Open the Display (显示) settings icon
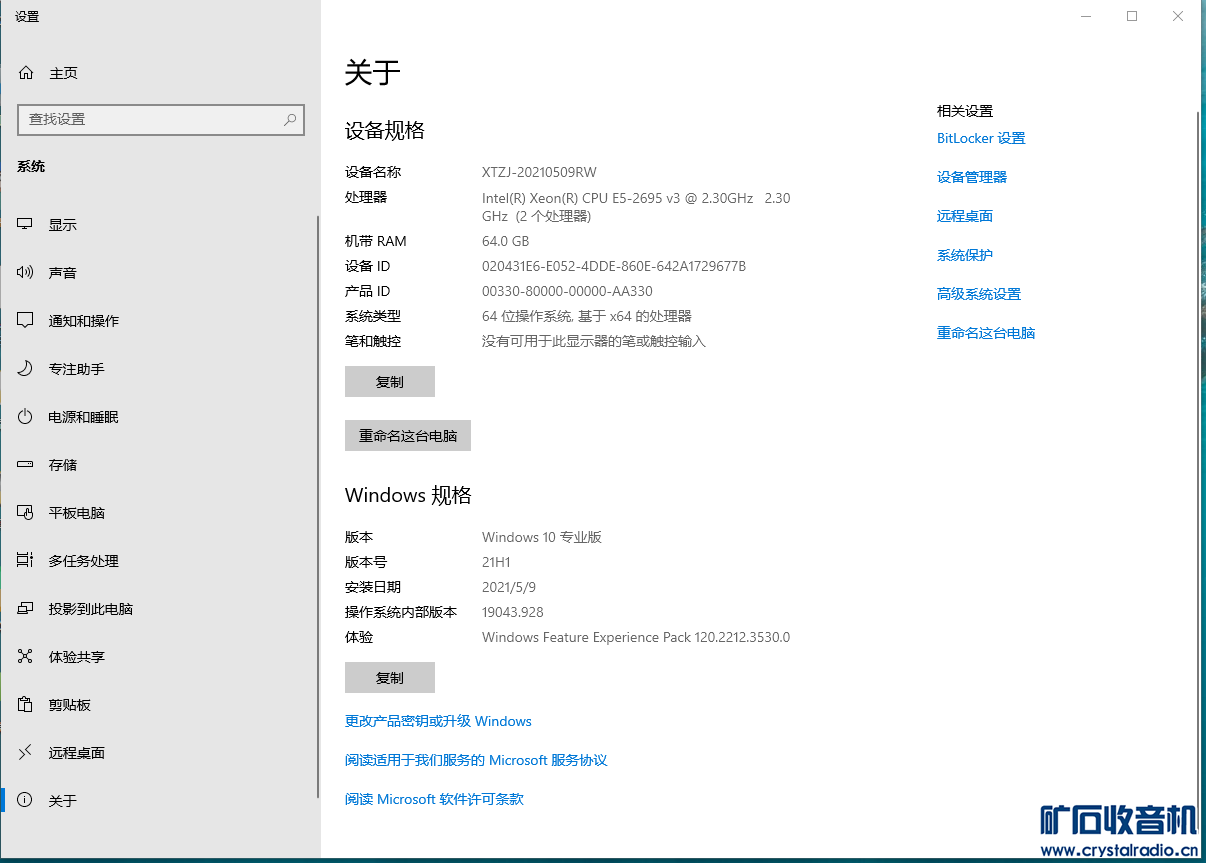This screenshot has height=863, width=1206. click(x=26, y=225)
